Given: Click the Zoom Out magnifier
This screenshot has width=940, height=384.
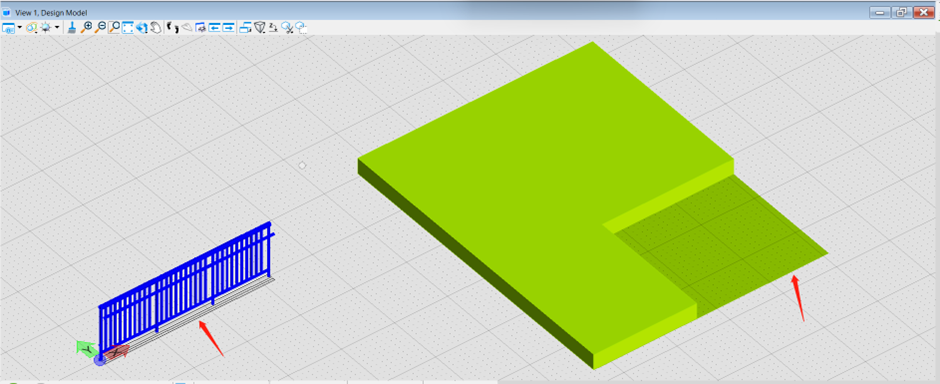Looking at the screenshot, I should point(100,28).
